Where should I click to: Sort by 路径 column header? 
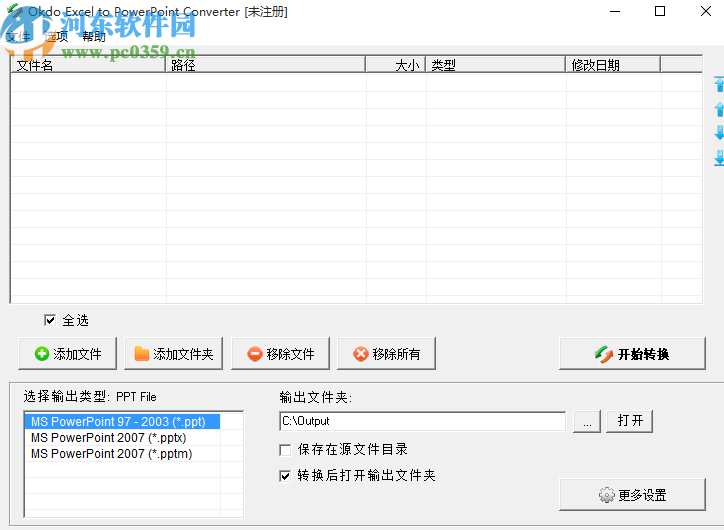(x=265, y=65)
